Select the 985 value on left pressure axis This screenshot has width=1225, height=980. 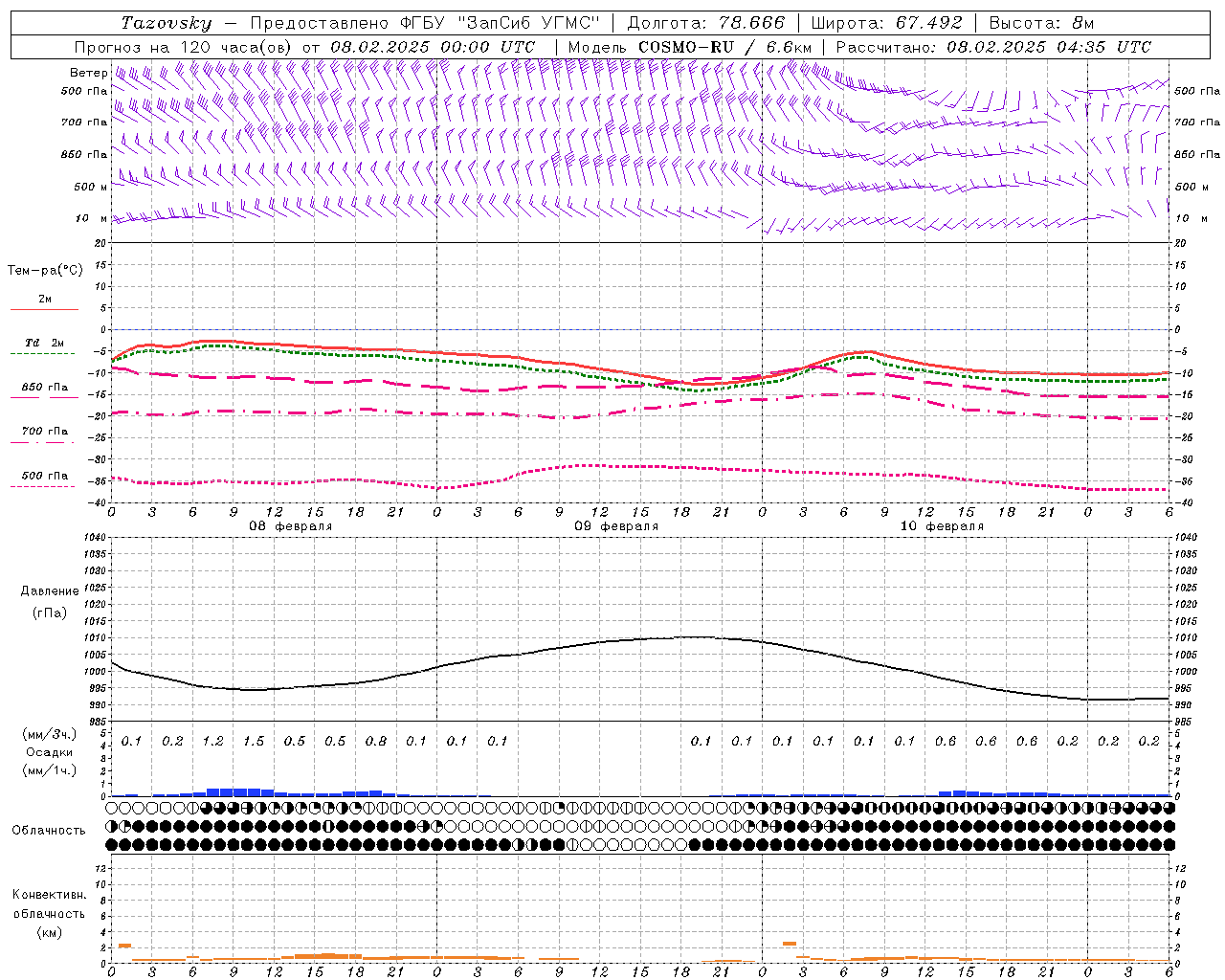pos(98,721)
